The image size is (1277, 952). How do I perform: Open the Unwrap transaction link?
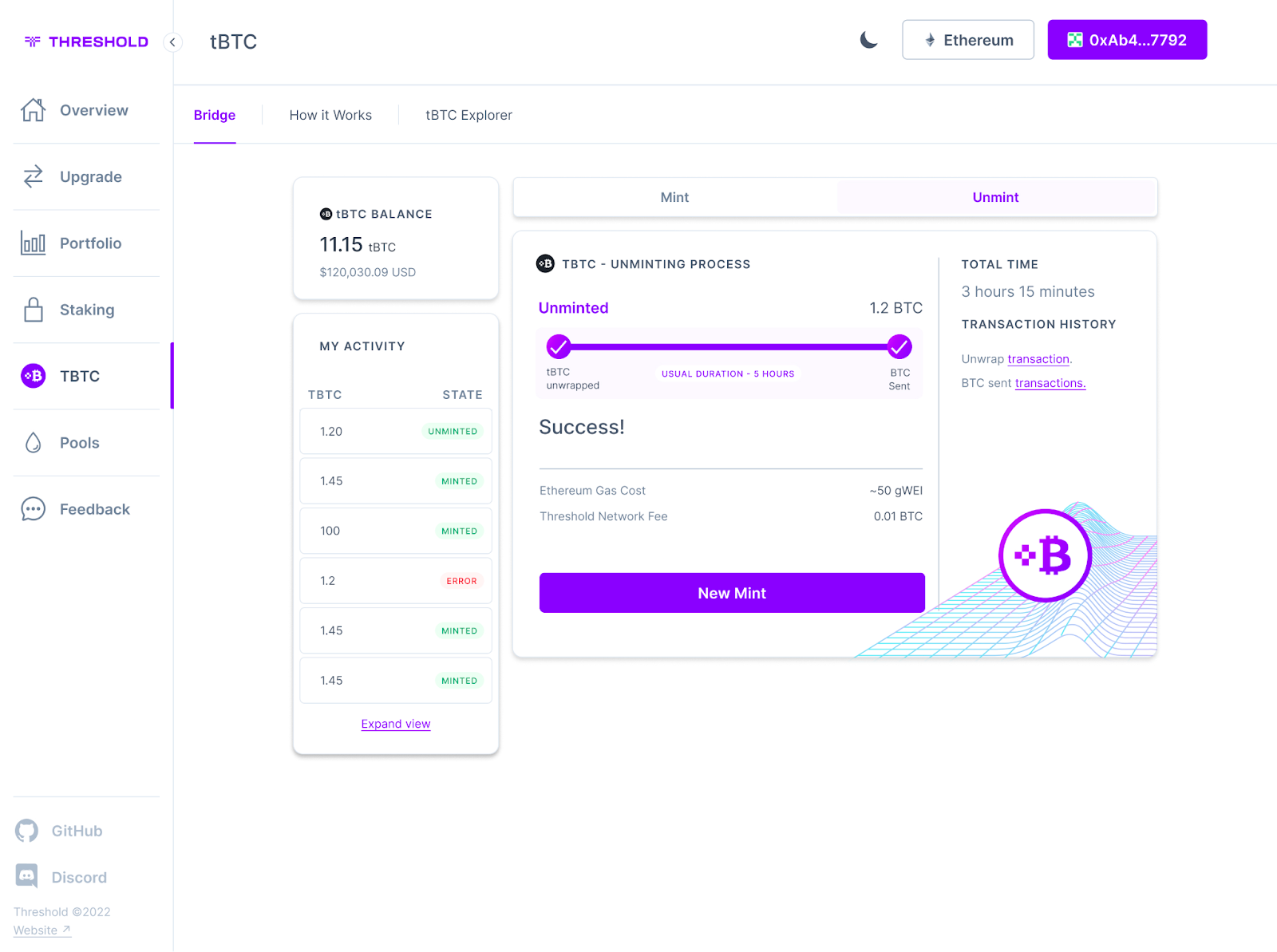pyautogui.click(x=1038, y=359)
